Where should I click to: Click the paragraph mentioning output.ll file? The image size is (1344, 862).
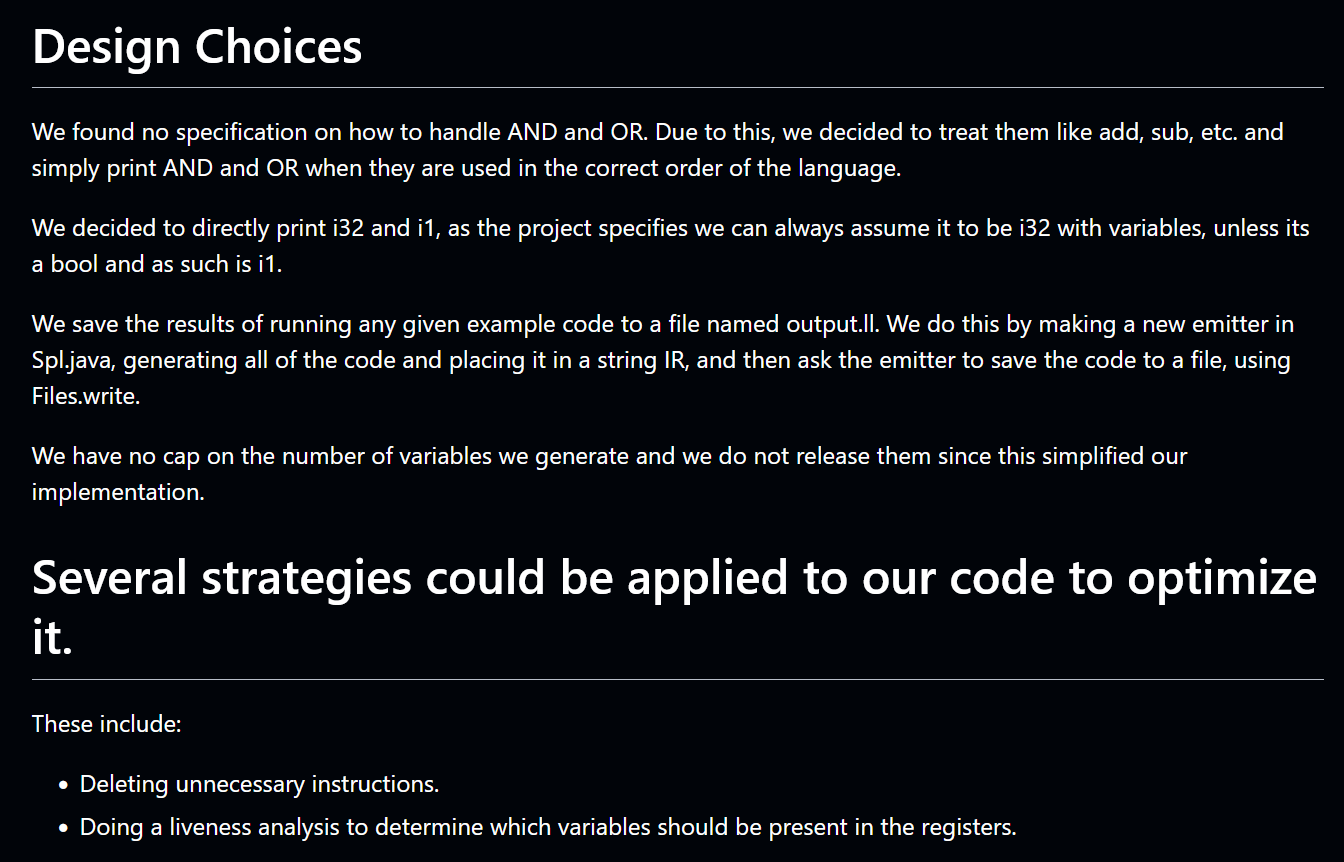662,360
